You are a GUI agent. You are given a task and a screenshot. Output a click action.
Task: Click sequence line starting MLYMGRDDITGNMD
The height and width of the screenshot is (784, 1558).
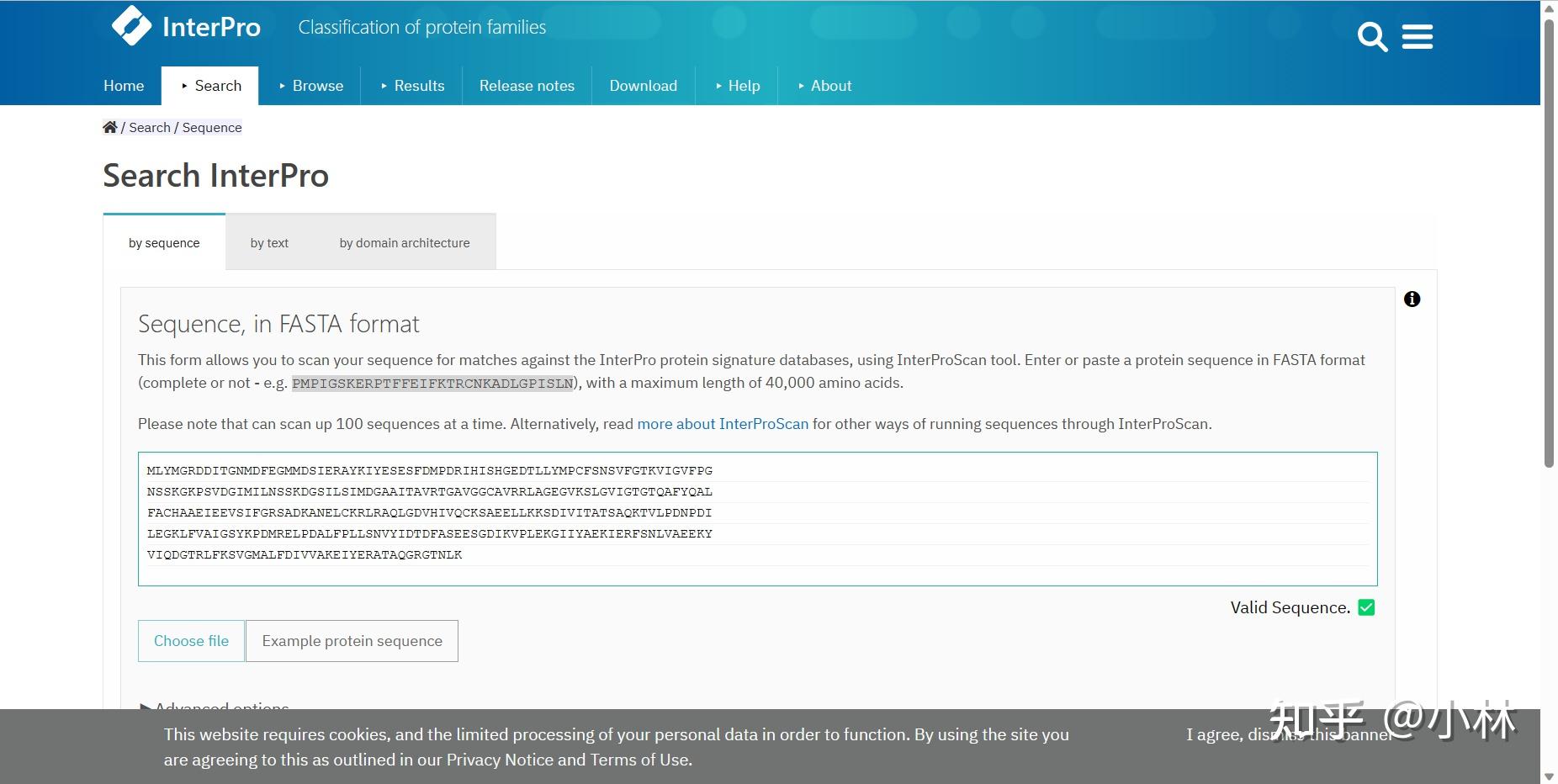pos(430,470)
